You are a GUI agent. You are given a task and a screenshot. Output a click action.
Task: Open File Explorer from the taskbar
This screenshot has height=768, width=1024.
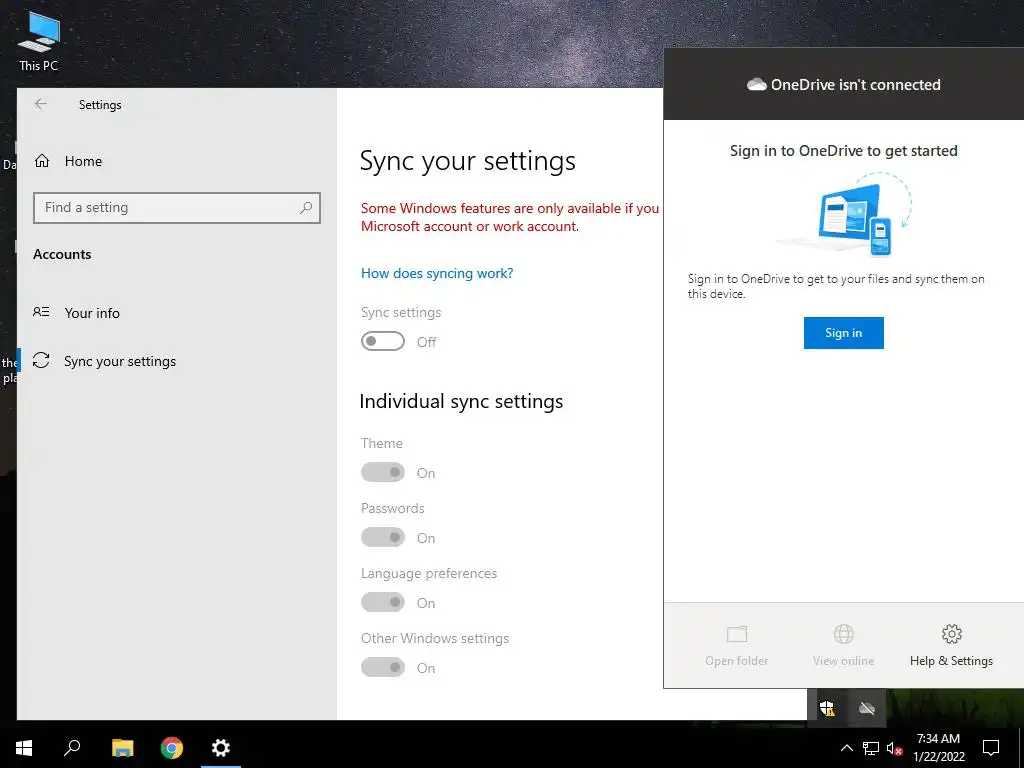(x=122, y=748)
